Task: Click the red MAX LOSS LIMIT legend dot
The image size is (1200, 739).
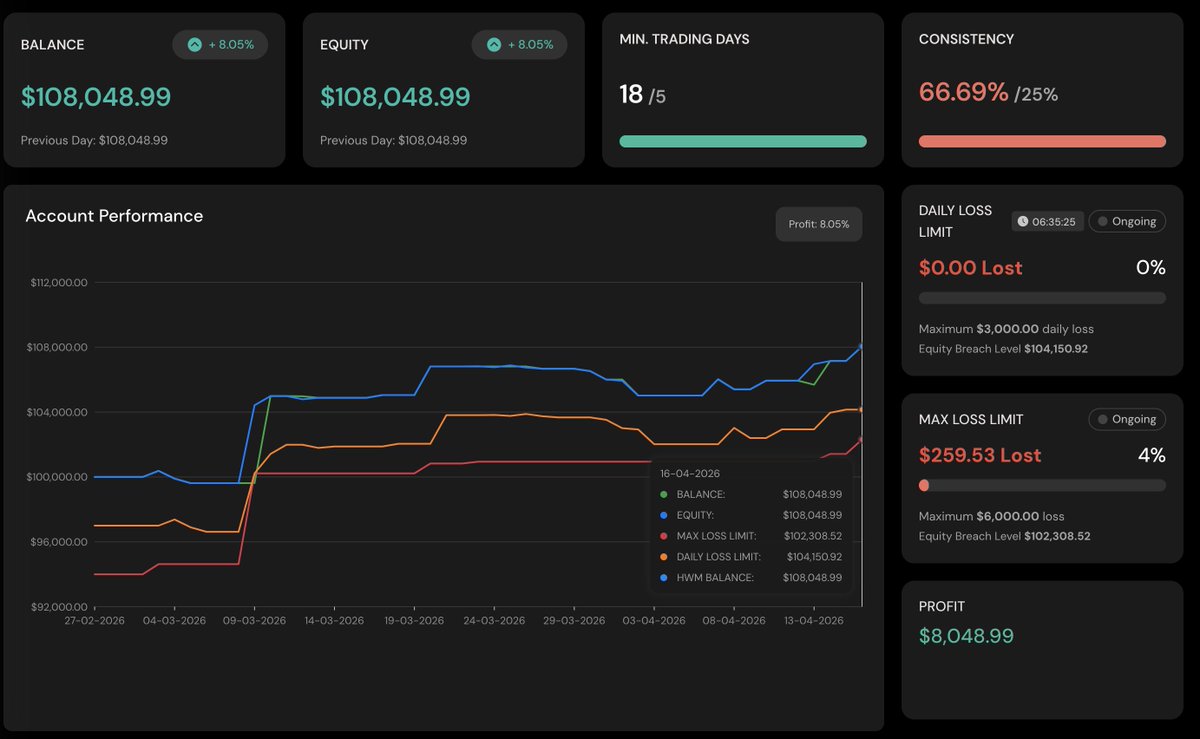Action: 664,536
